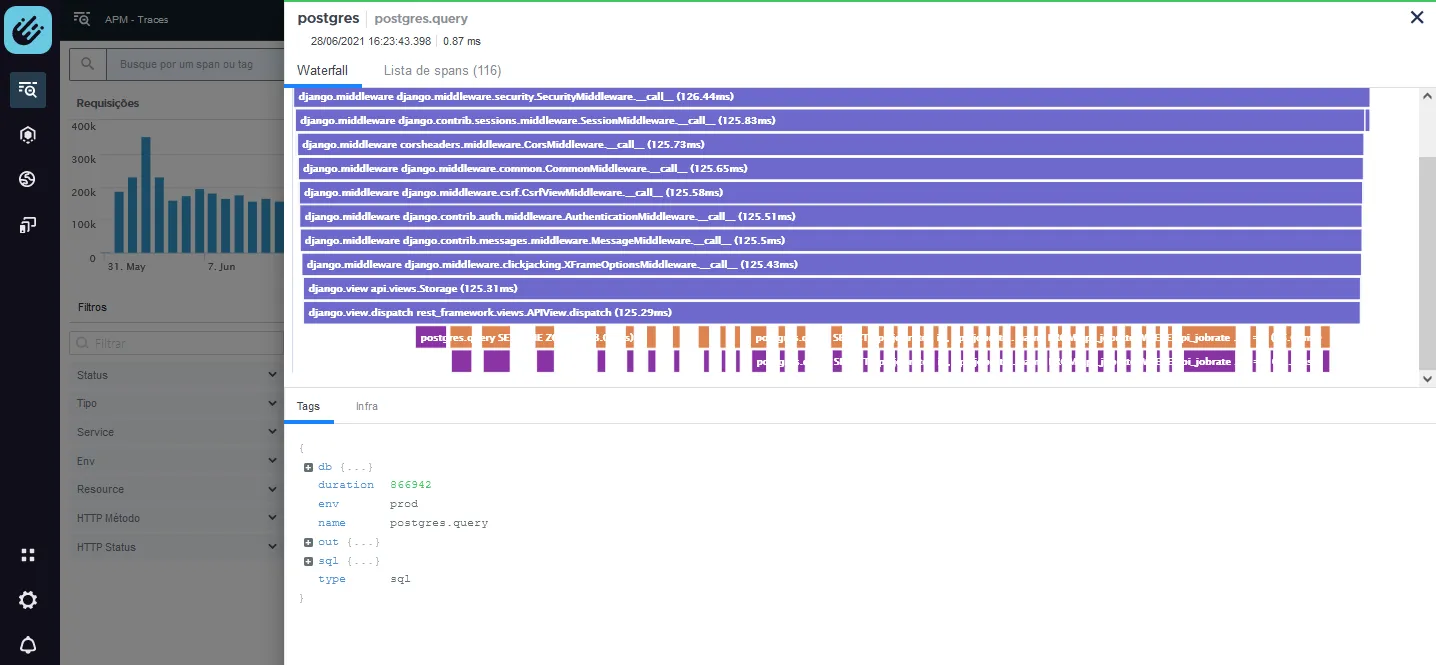1436x665 pixels.
Task: Select the Waterfall tab
Action: [322, 71]
